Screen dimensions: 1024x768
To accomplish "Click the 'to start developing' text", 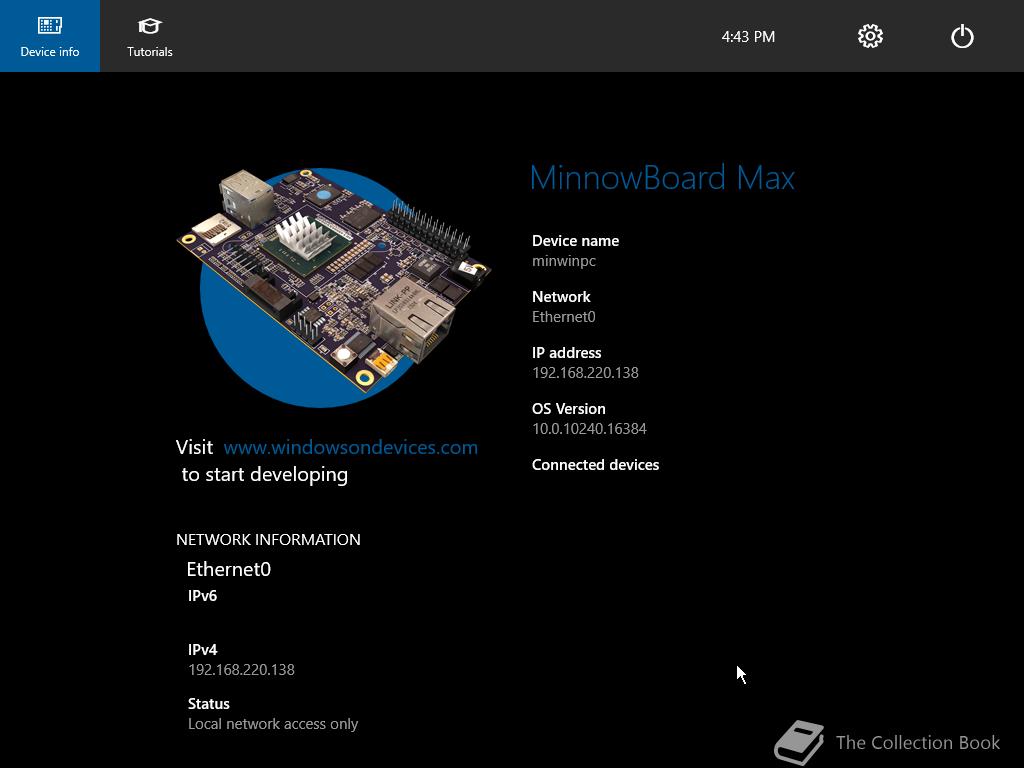I will (264, 475).
